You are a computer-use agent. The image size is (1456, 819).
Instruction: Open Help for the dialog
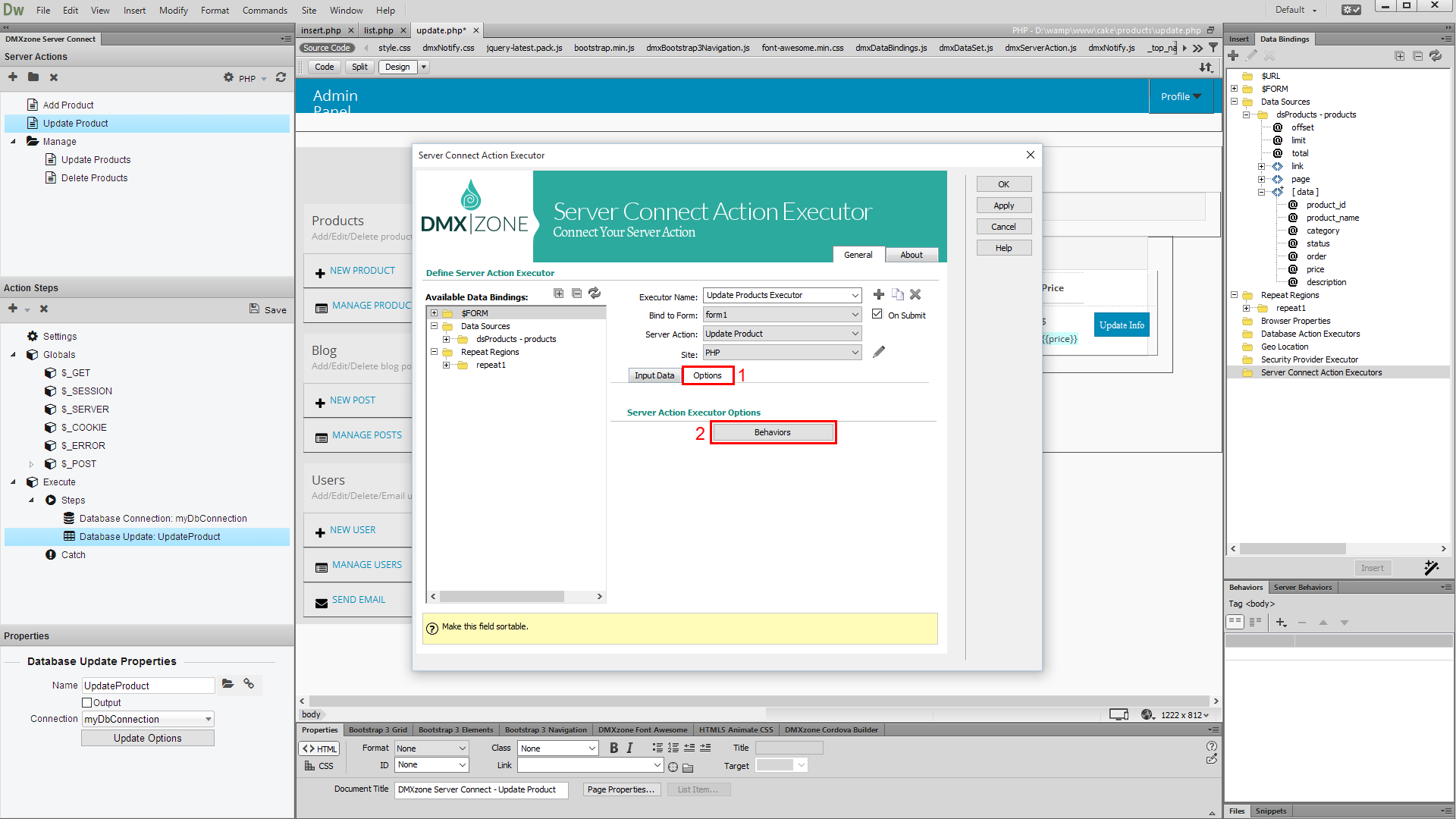pyautogui.click(x=1004, y=248)
